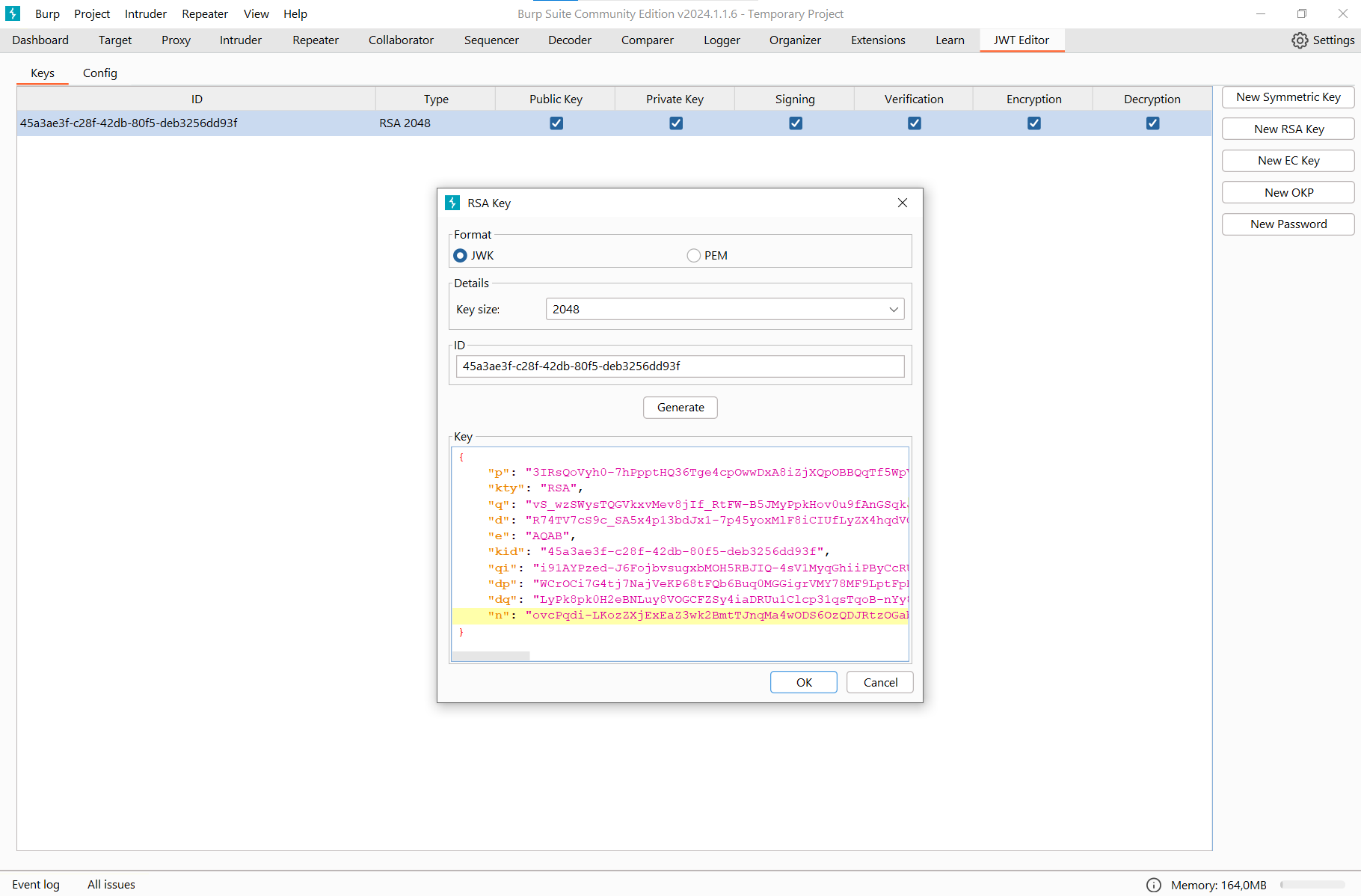1361x896 pixels.
Task: Click the Private Key column header
Action: (675, 99)
